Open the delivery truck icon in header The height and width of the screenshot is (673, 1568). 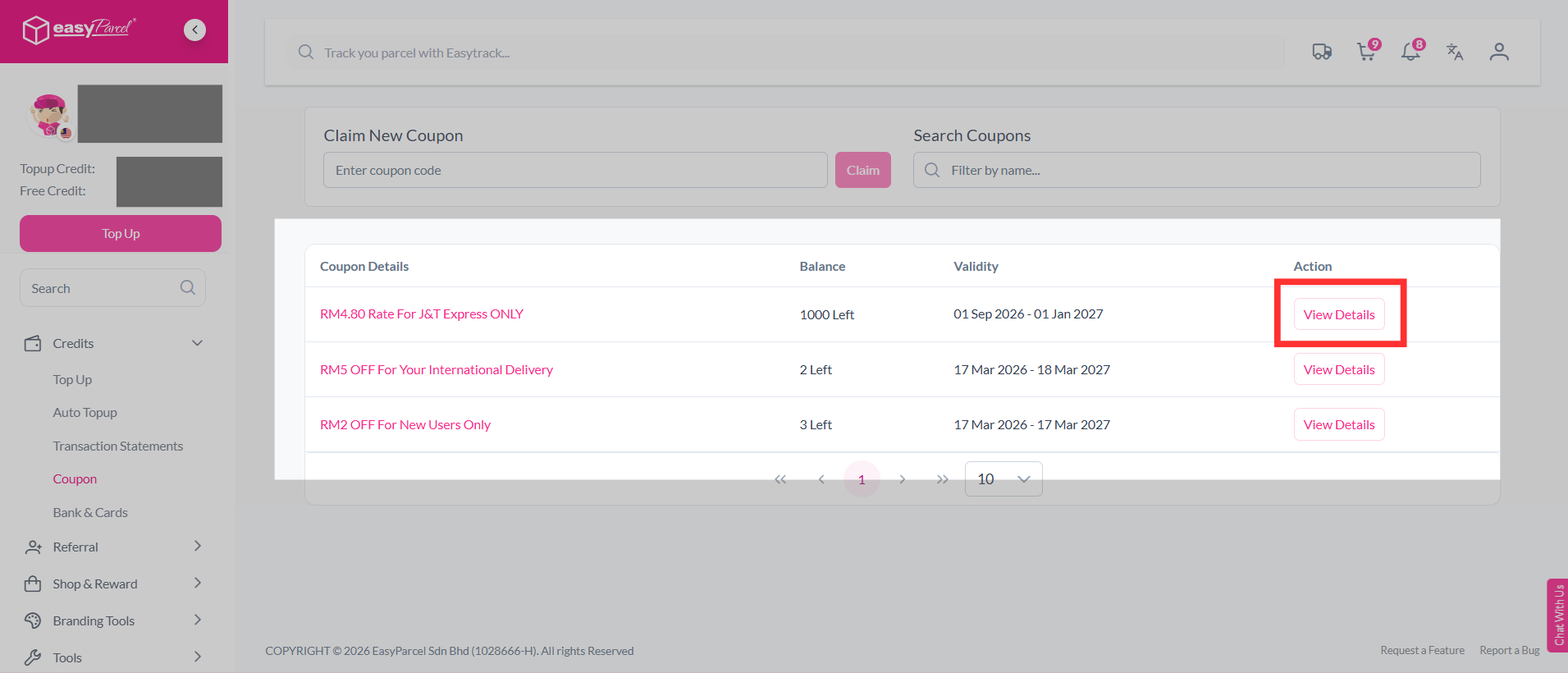coord(1322,52)
